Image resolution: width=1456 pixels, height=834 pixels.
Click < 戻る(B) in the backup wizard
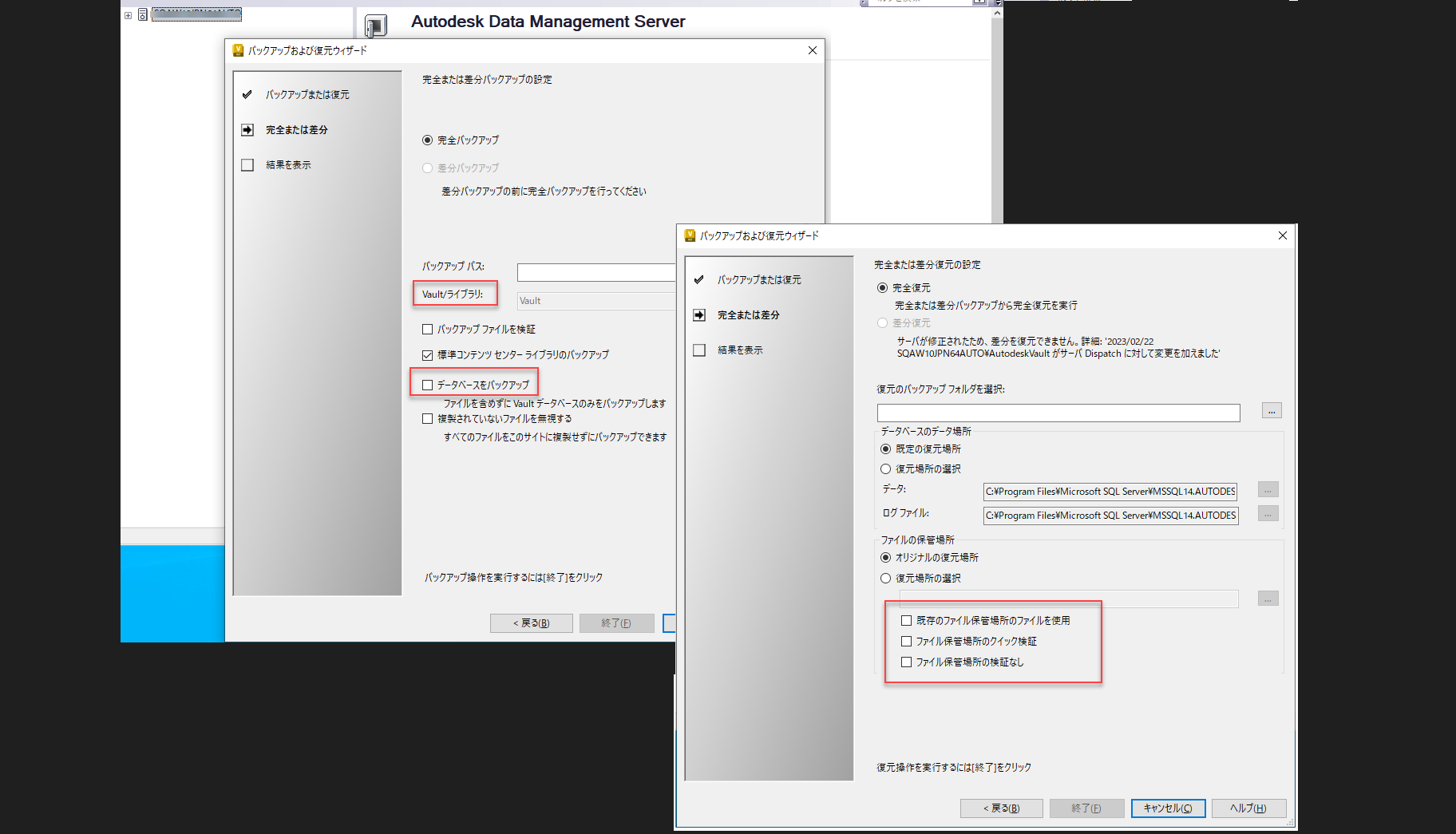(532, 623)
